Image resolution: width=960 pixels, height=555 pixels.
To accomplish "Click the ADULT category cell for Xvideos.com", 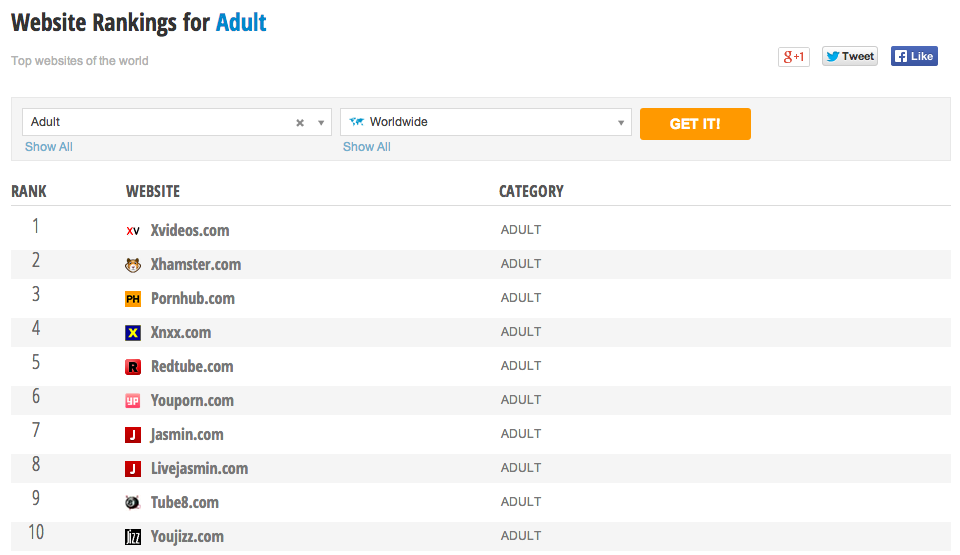I will click(x=521, y=230).
